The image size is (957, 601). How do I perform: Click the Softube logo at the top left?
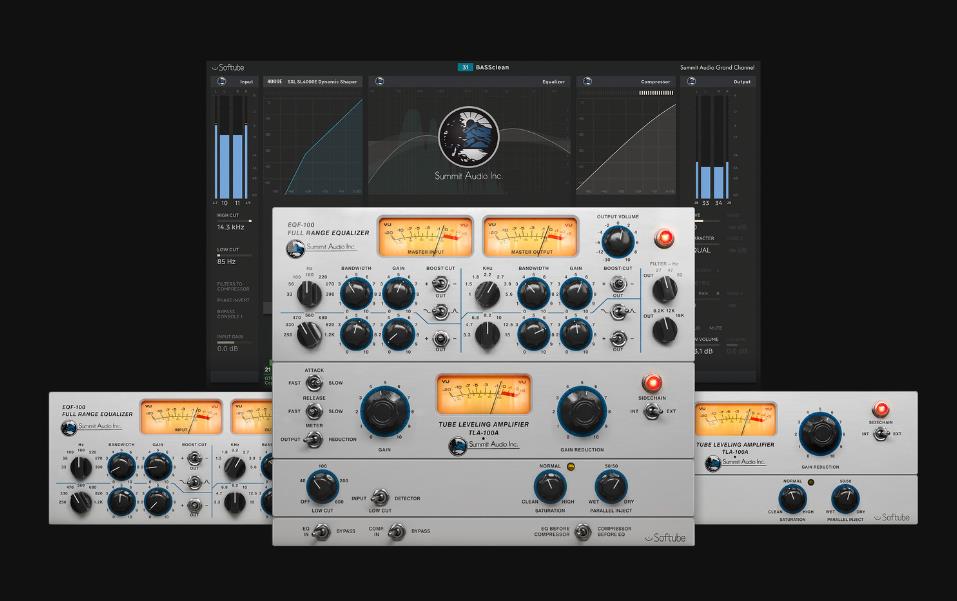click(x=229, y=67)
